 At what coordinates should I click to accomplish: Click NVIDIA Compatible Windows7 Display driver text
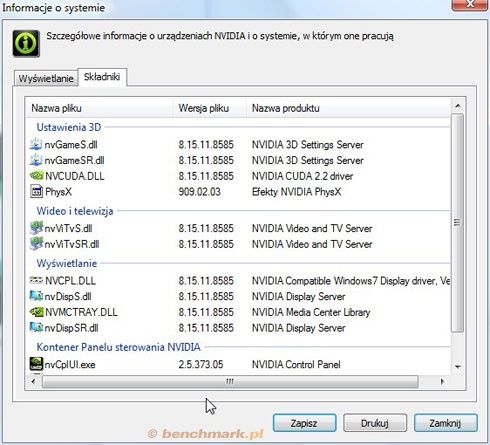[351, 281]
